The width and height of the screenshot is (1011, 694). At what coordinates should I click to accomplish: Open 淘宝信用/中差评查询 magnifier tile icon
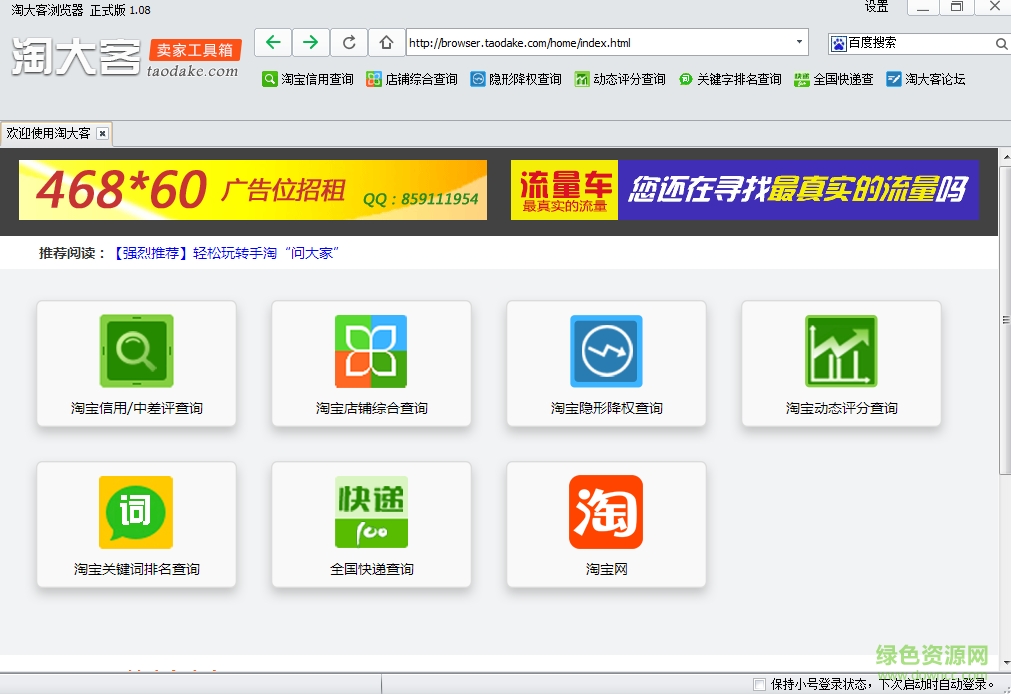click(136, 351)
